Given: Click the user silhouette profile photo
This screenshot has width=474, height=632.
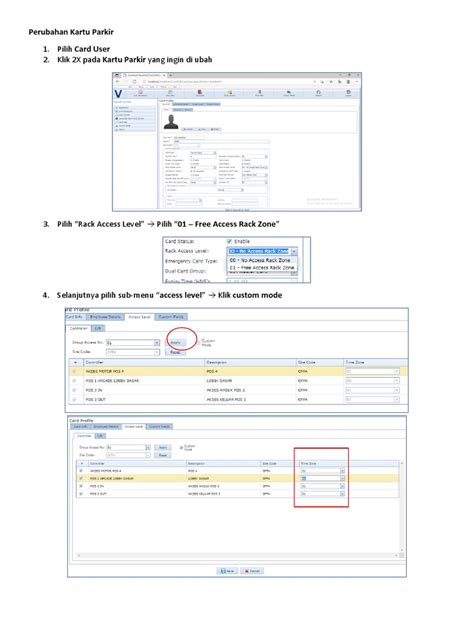Looking at the screenshot, I should tap(171, 122).
